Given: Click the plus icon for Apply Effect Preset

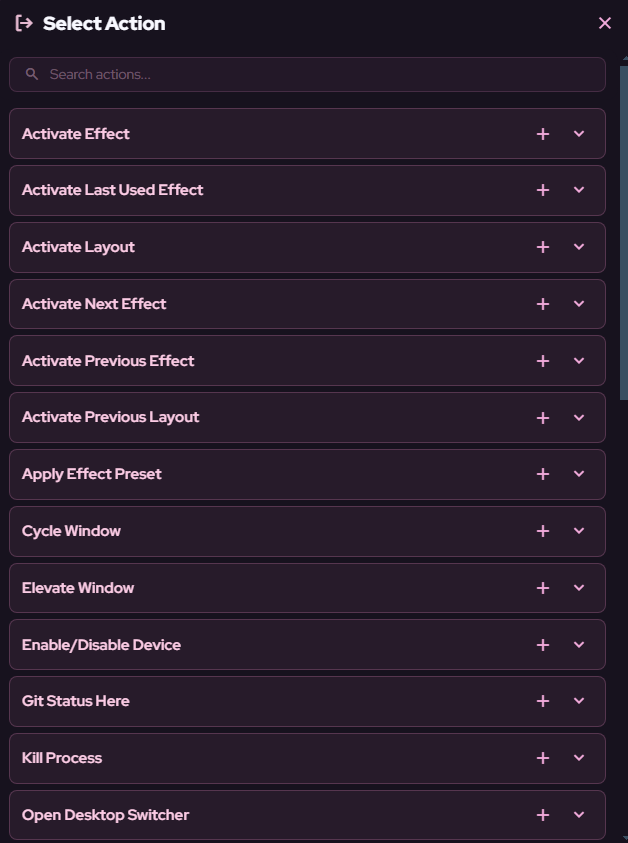Looking at the screenshot, I should 543,474.
